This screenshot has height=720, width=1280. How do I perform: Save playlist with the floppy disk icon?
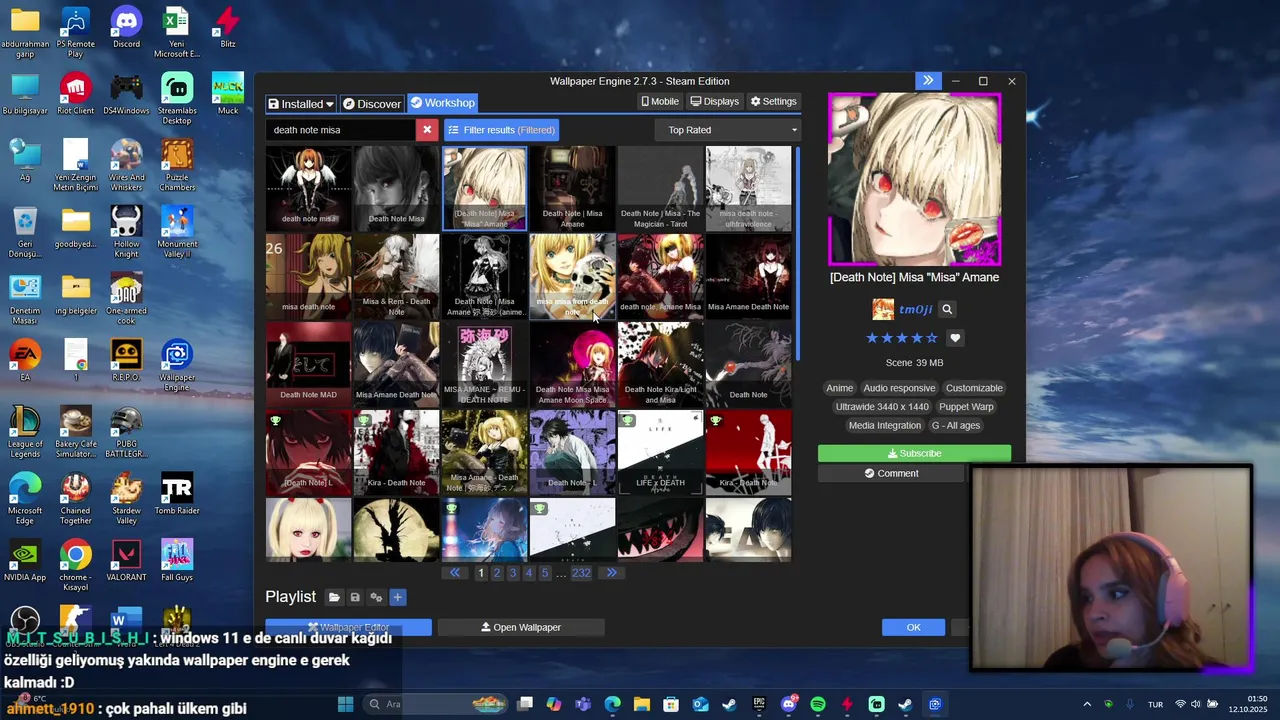(355, 597)
